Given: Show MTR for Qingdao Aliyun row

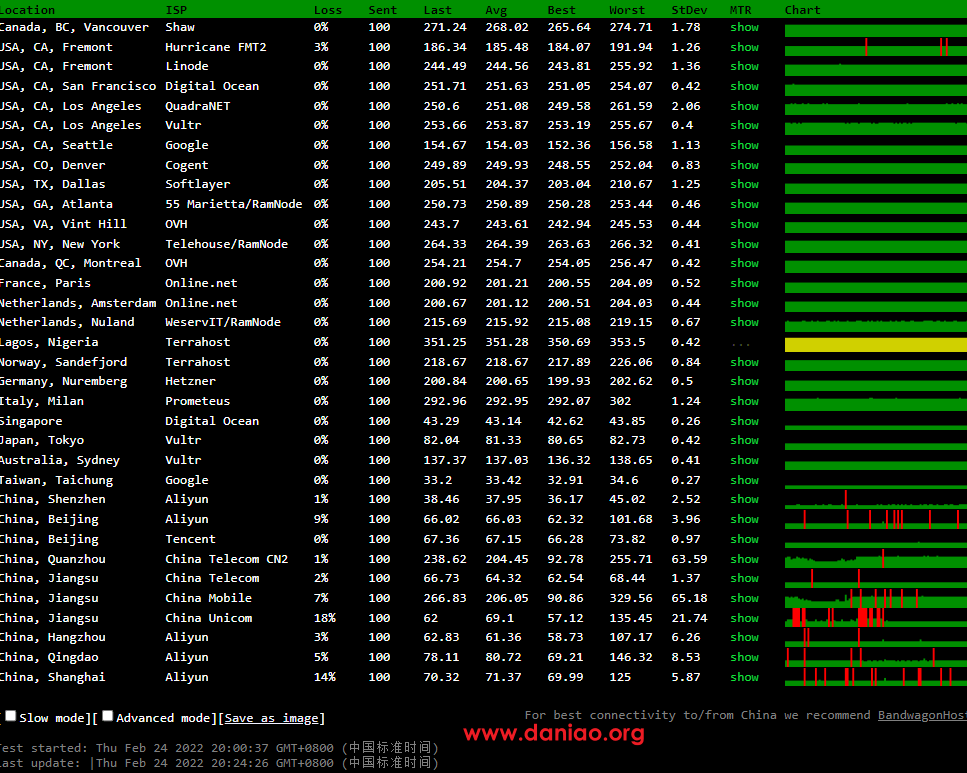Looking at the screenshot, I should coord(744,657).
